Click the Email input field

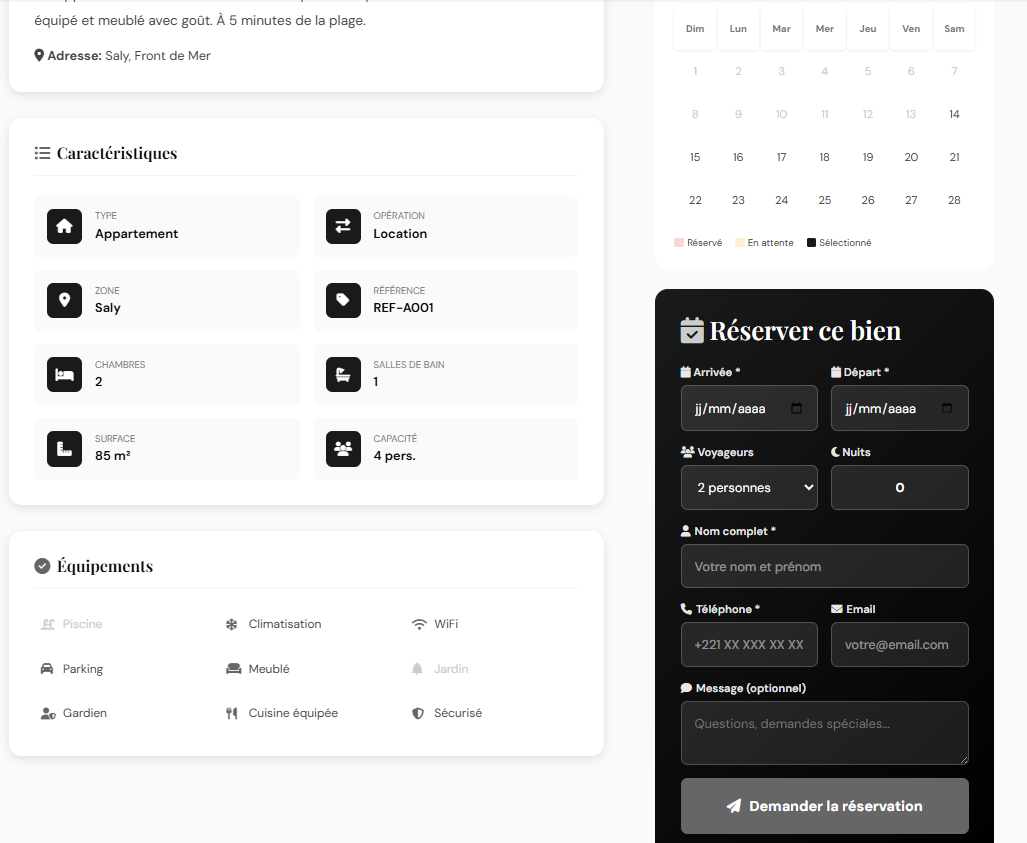pyautogui.click(x=899, y=645)
